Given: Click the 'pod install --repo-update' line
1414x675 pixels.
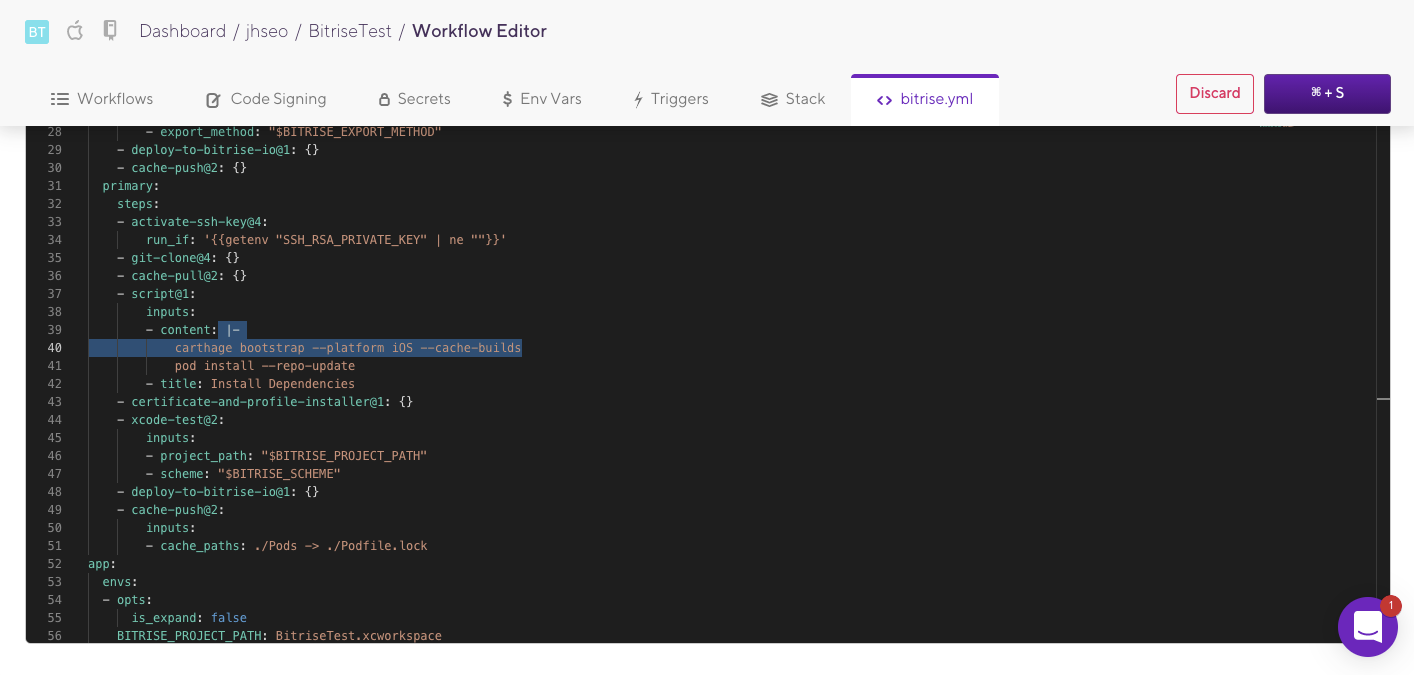Looking at the screenshot, I should (x=265, y=366).
